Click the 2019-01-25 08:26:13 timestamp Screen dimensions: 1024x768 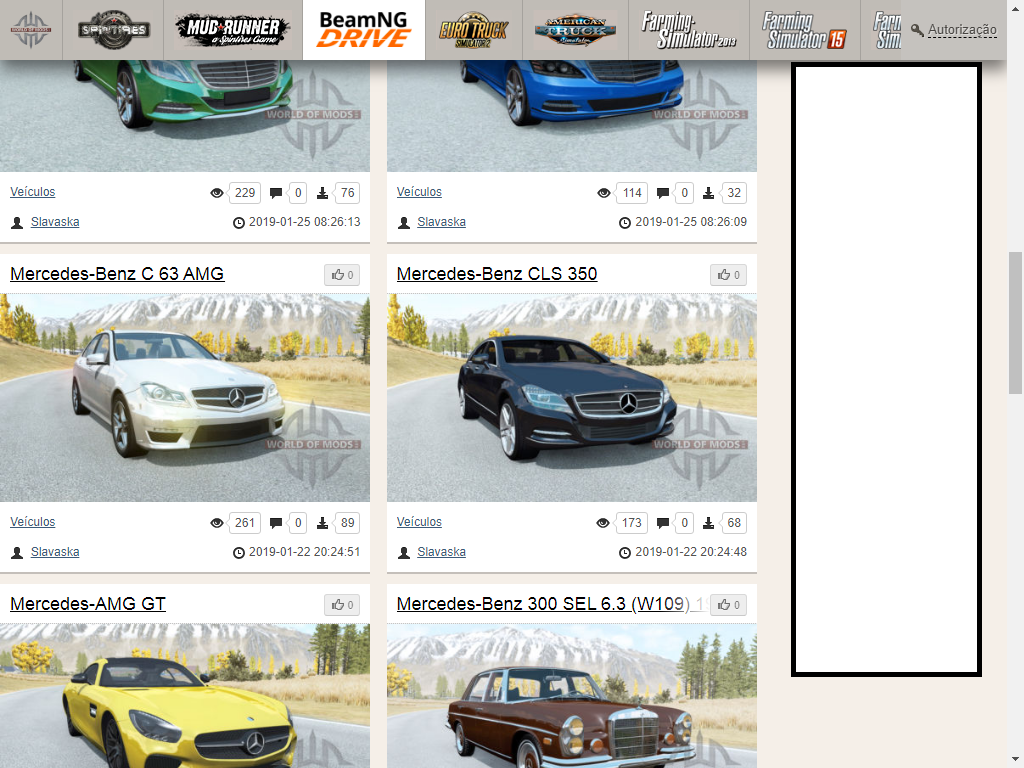click(304, 222)
